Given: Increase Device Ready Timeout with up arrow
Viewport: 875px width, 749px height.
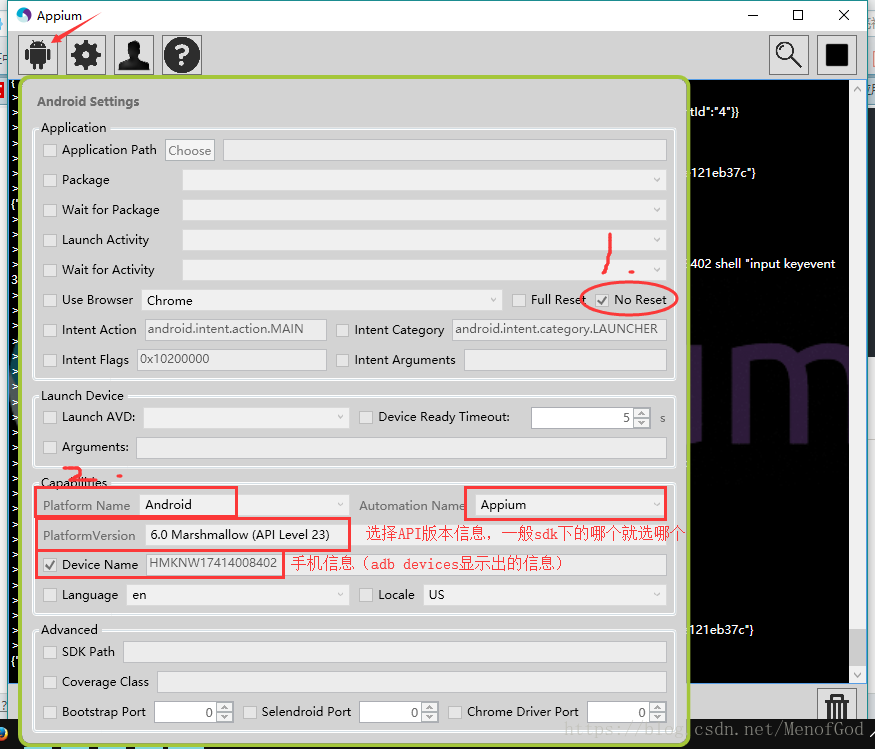Looking at the screenshot, I should click(x=642, y=414).
